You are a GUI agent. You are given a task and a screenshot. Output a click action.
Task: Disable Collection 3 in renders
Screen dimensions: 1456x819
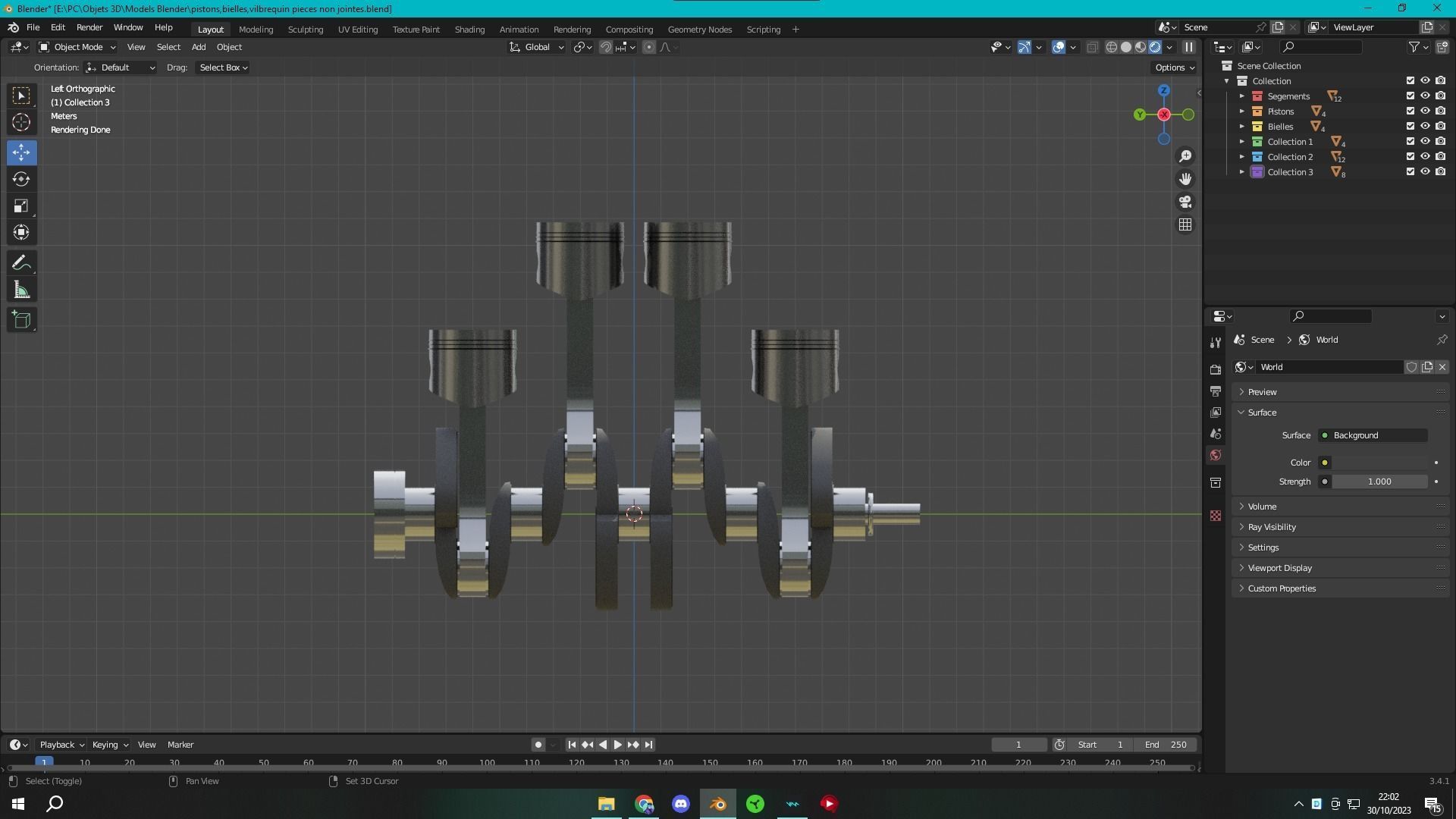(x=1441, y=172)
